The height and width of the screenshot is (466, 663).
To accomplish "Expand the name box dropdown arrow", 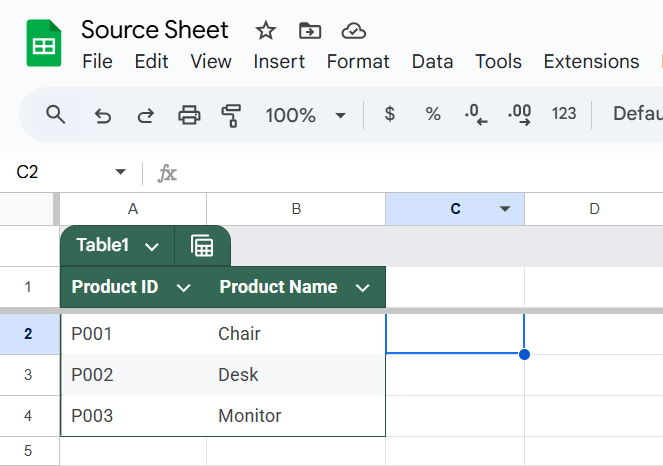I will 121,172.
